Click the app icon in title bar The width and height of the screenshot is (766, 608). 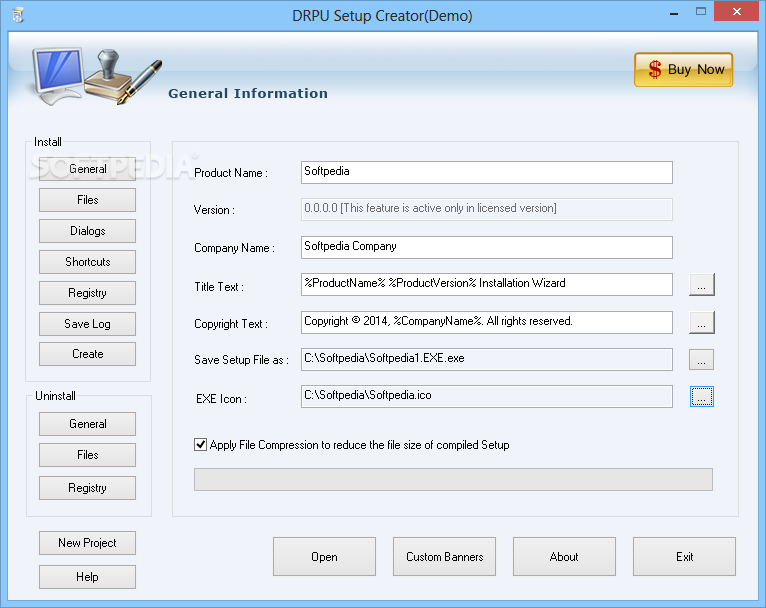(x=18, y=15)
